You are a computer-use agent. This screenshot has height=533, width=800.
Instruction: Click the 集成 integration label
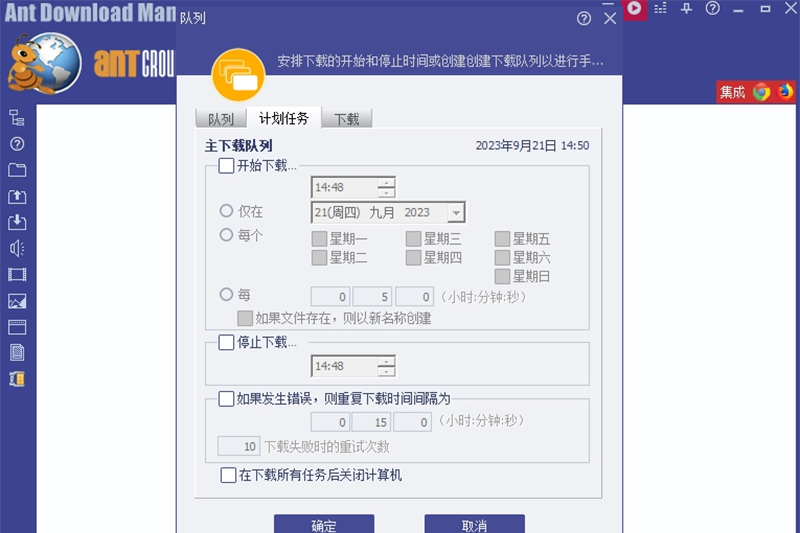pos(732,92)
